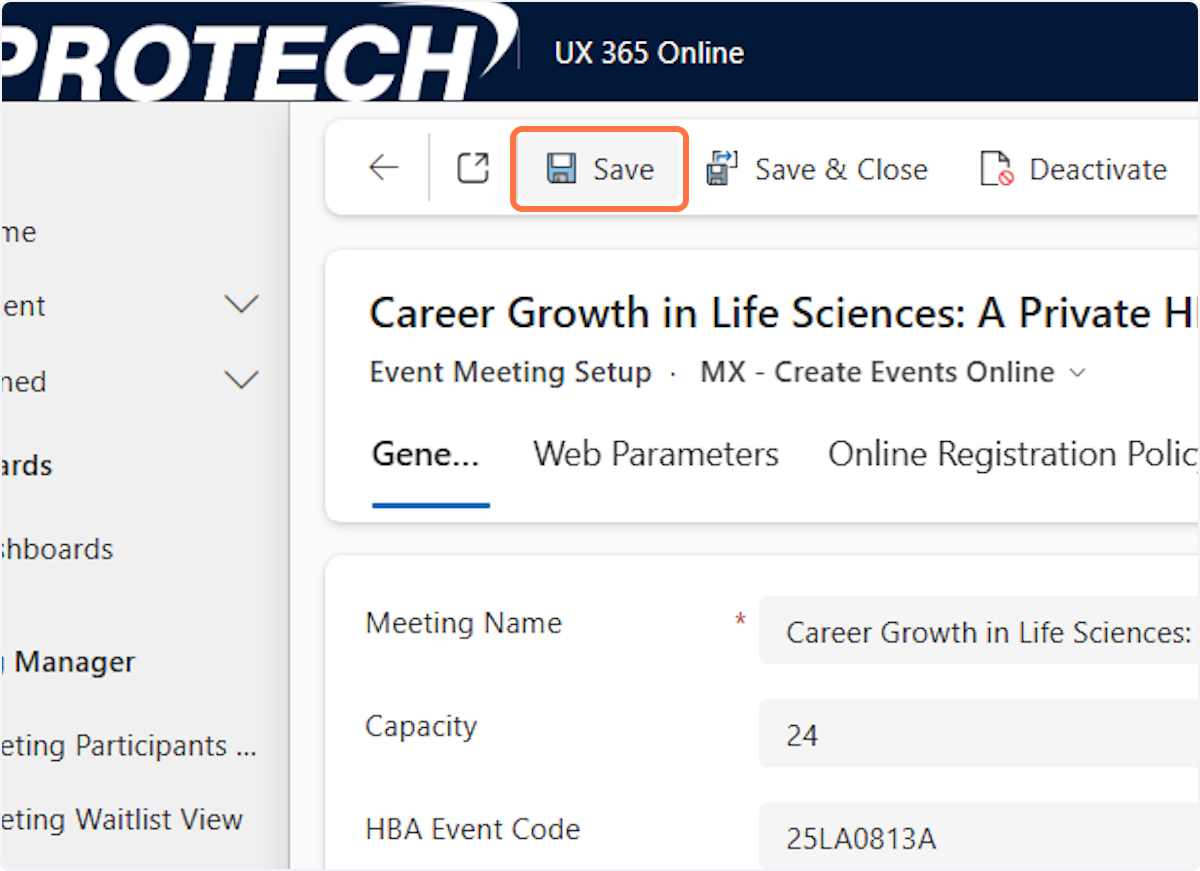Expand the second collapsed sidebar section chevron
Viewport: 1200px width, 871px height.
pyautogui.click(x=242, y=380)
